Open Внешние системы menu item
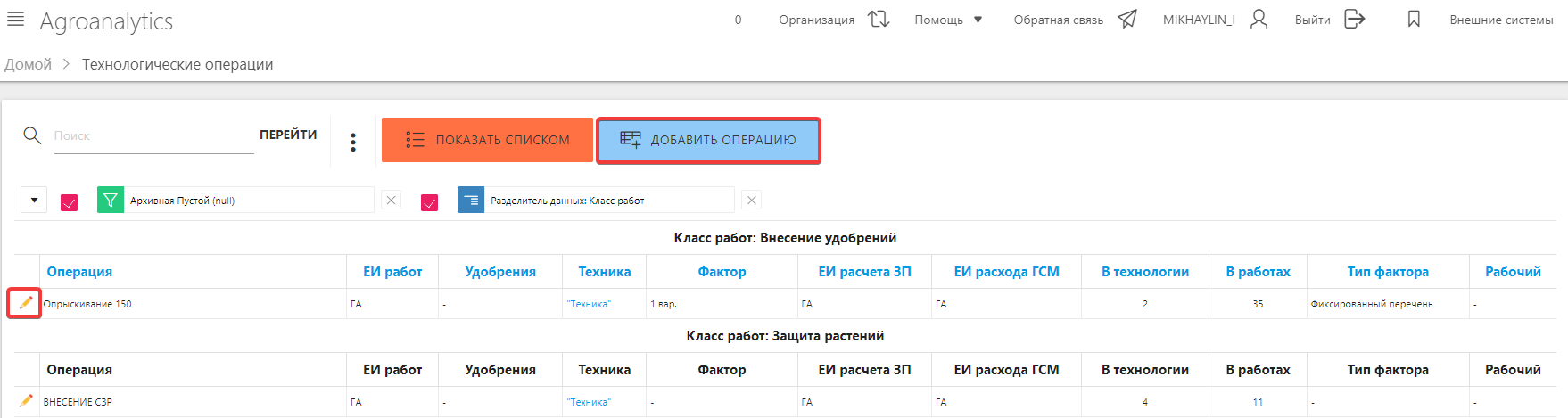 click(x=1501, y=20)
